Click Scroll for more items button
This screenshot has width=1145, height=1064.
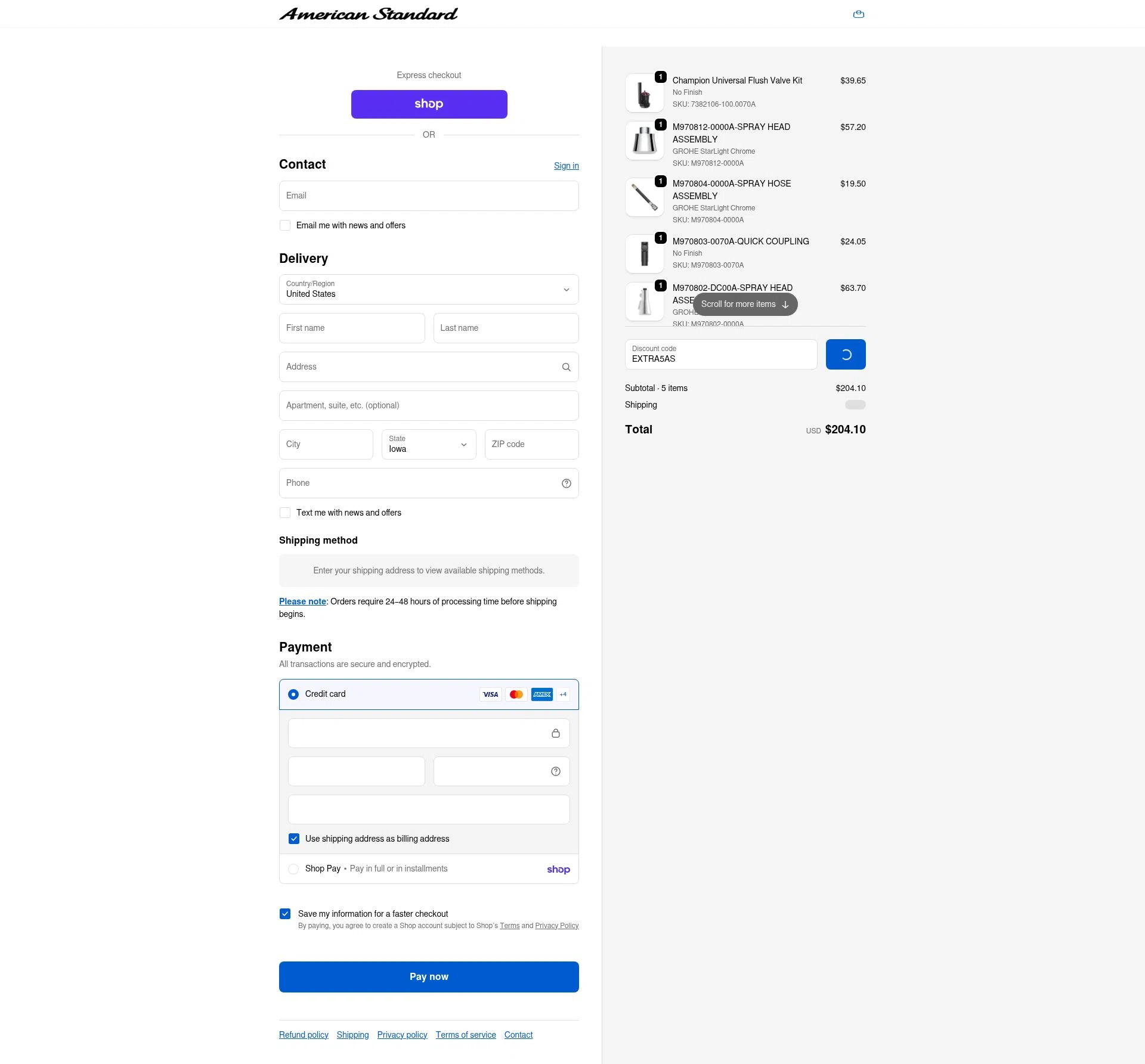pos(745,304)
